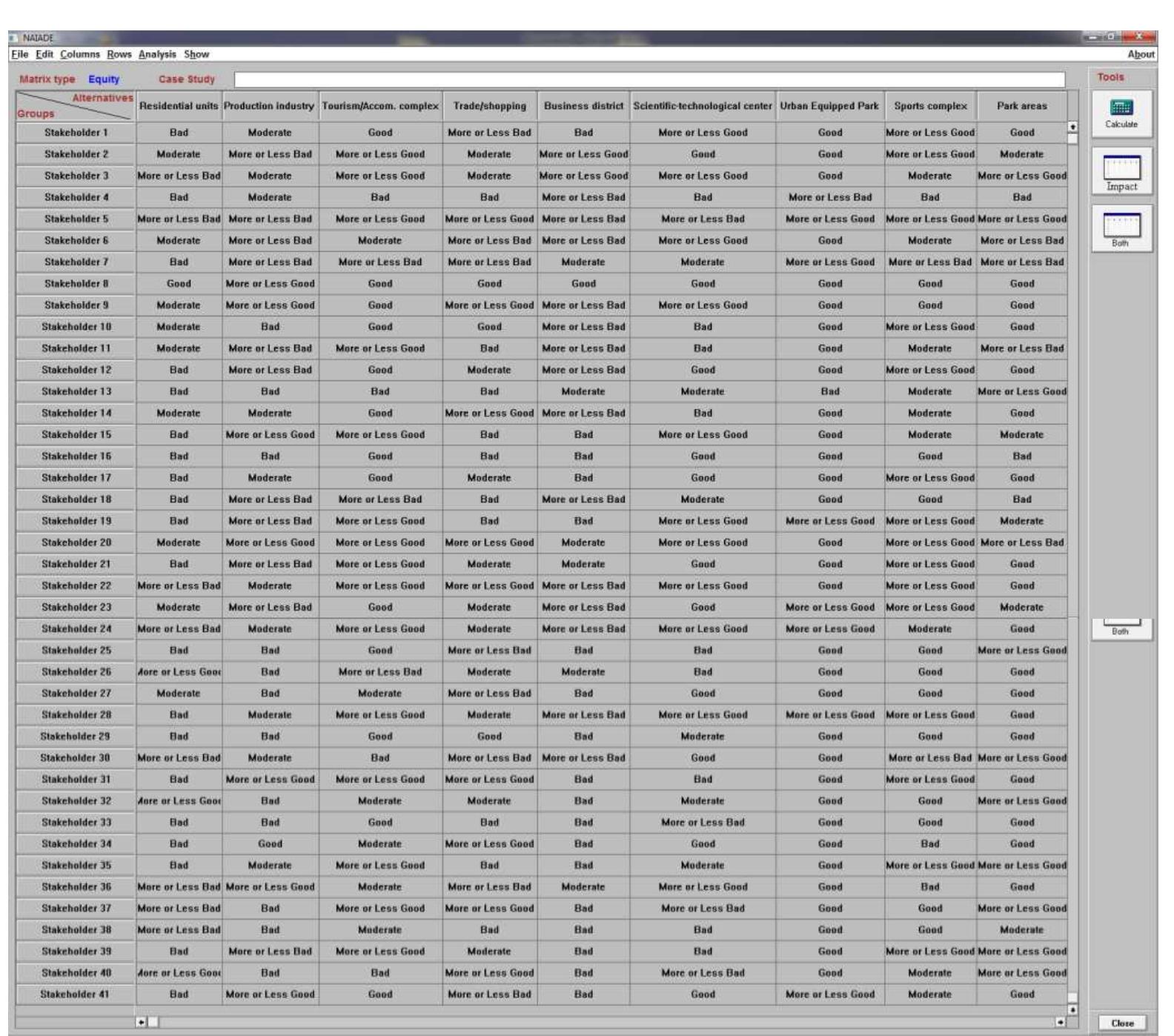Select the Business district column header
The height and width of the screenshot is (1036, 1174).
583,106
